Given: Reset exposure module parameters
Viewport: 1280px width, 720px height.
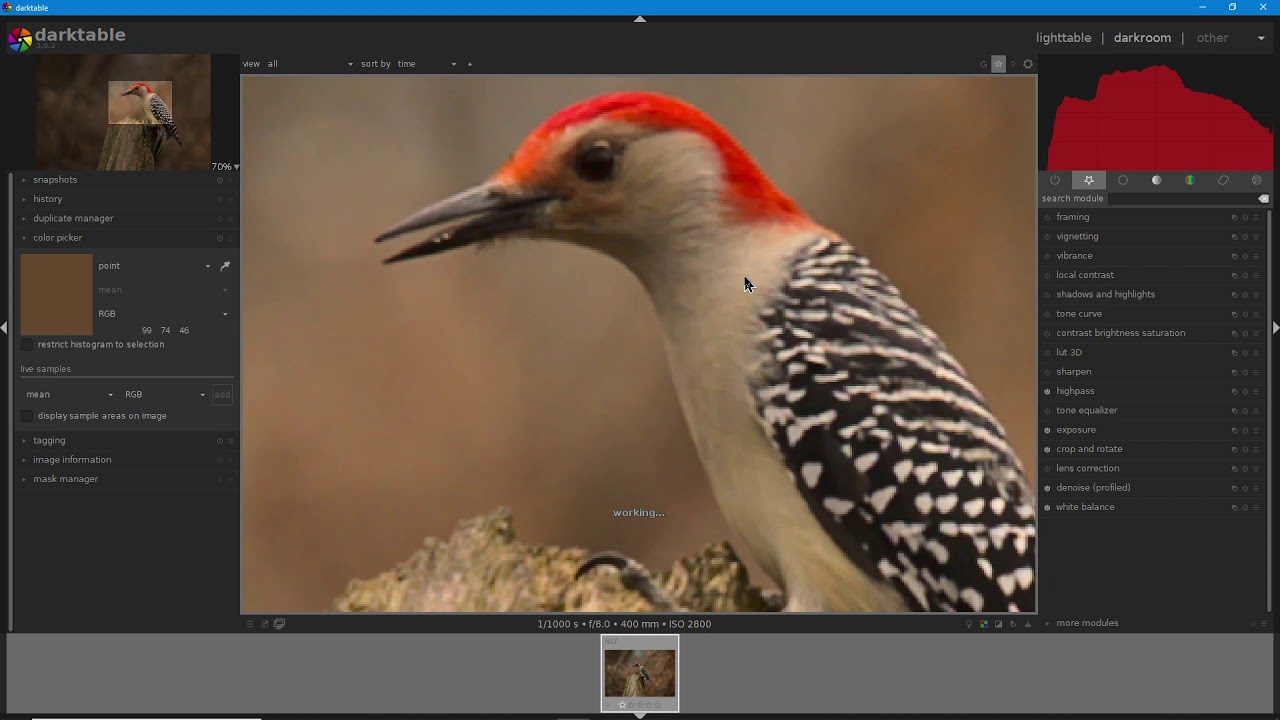Looking at the screenshot, I should pos(1245,430).
